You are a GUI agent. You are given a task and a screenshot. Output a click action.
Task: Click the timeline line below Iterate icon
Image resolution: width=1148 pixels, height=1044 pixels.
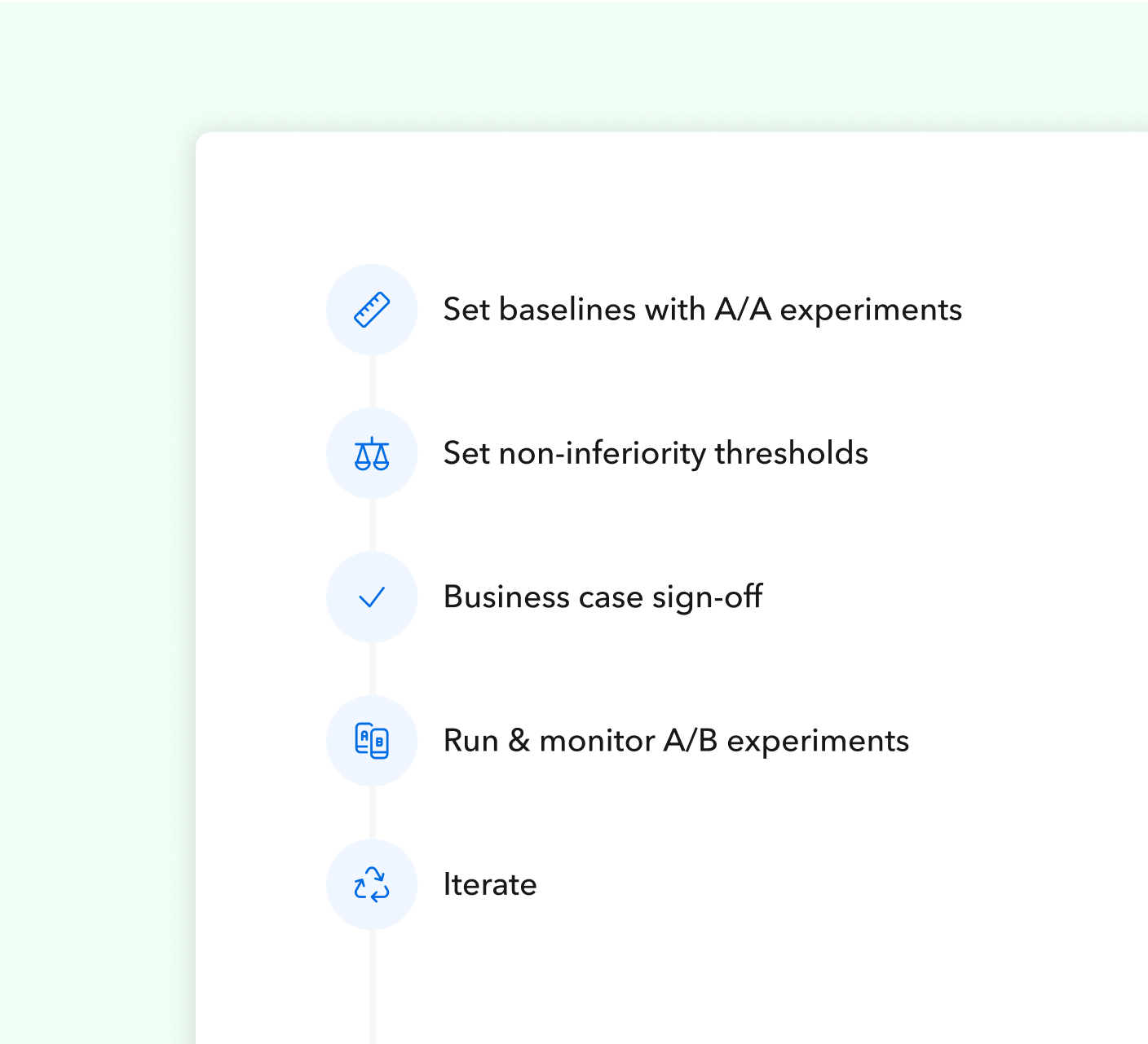[372, 987]
